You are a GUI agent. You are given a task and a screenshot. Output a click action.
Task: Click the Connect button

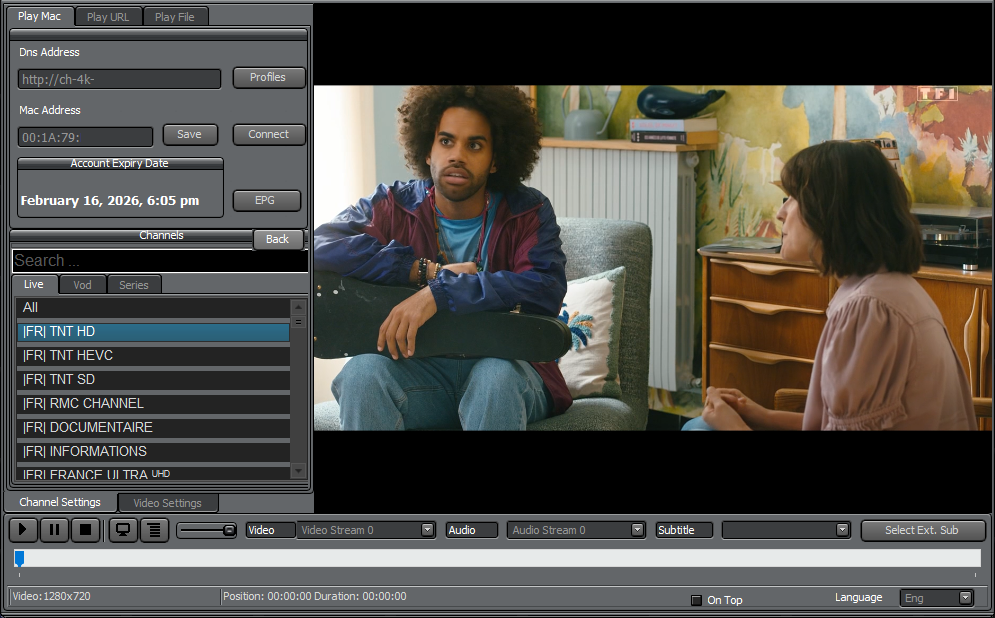point(268,135)
